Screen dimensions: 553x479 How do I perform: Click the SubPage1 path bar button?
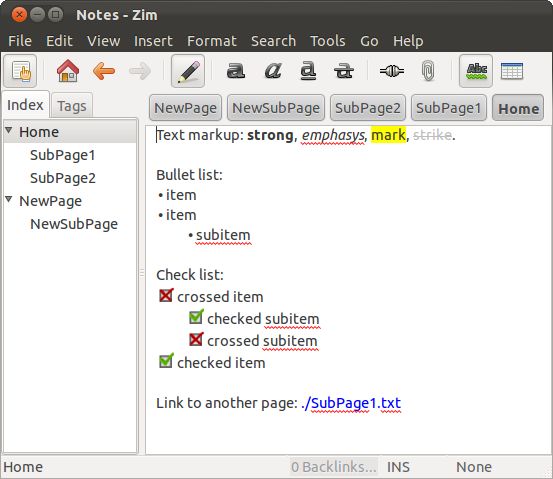pyautogui.click(x=449, y=108)
